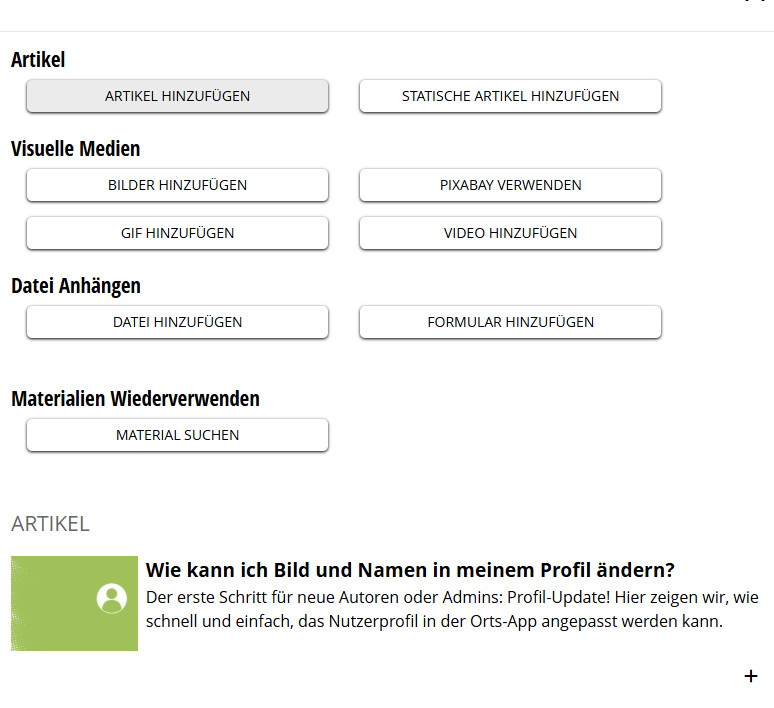This screenshot has height=708, width=774.
Task: Click the article description starting 'Der erste Schritt'
Action: coord(452,598)
